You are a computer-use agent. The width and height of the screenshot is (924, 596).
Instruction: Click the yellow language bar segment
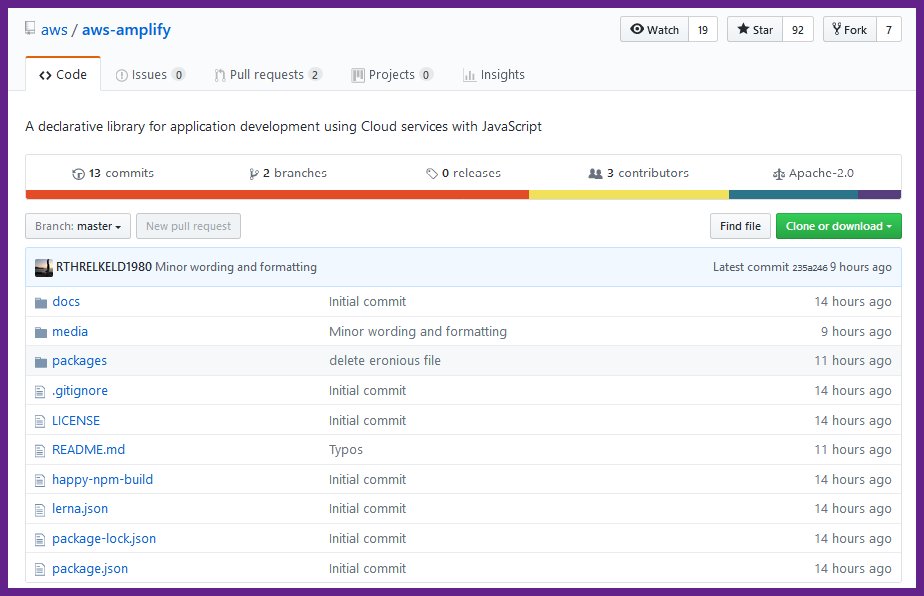629,195
